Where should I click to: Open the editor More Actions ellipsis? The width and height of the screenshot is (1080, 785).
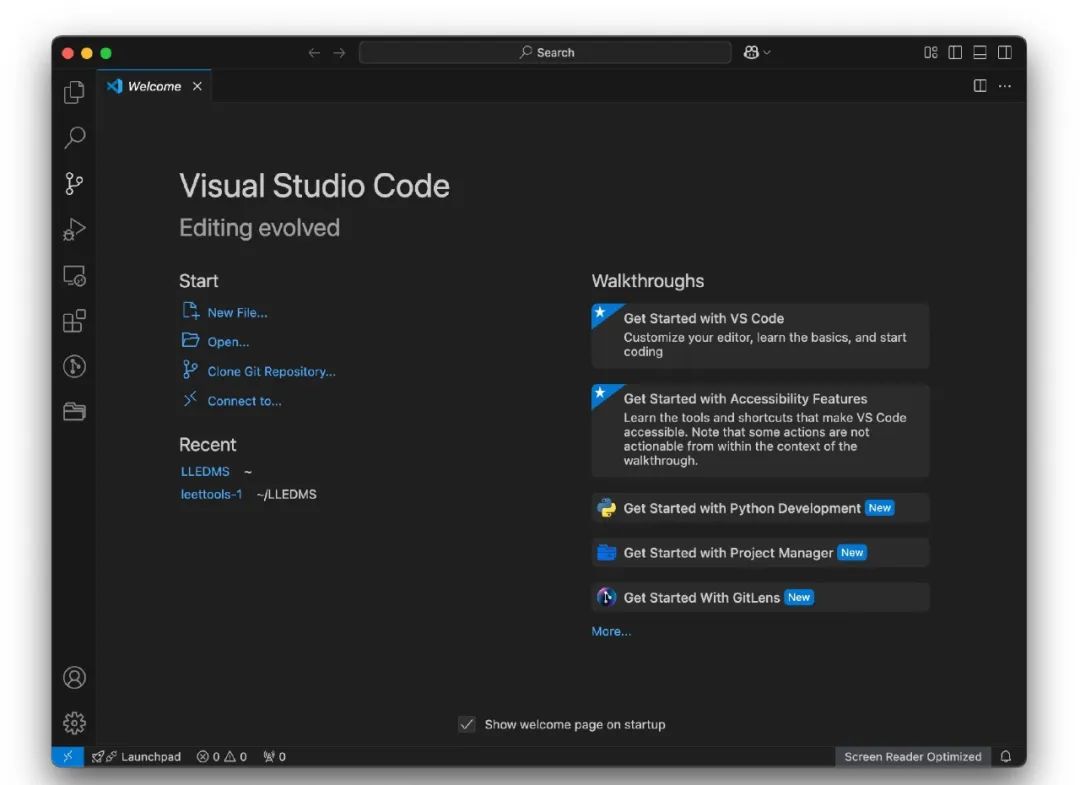pos(1005,86)
